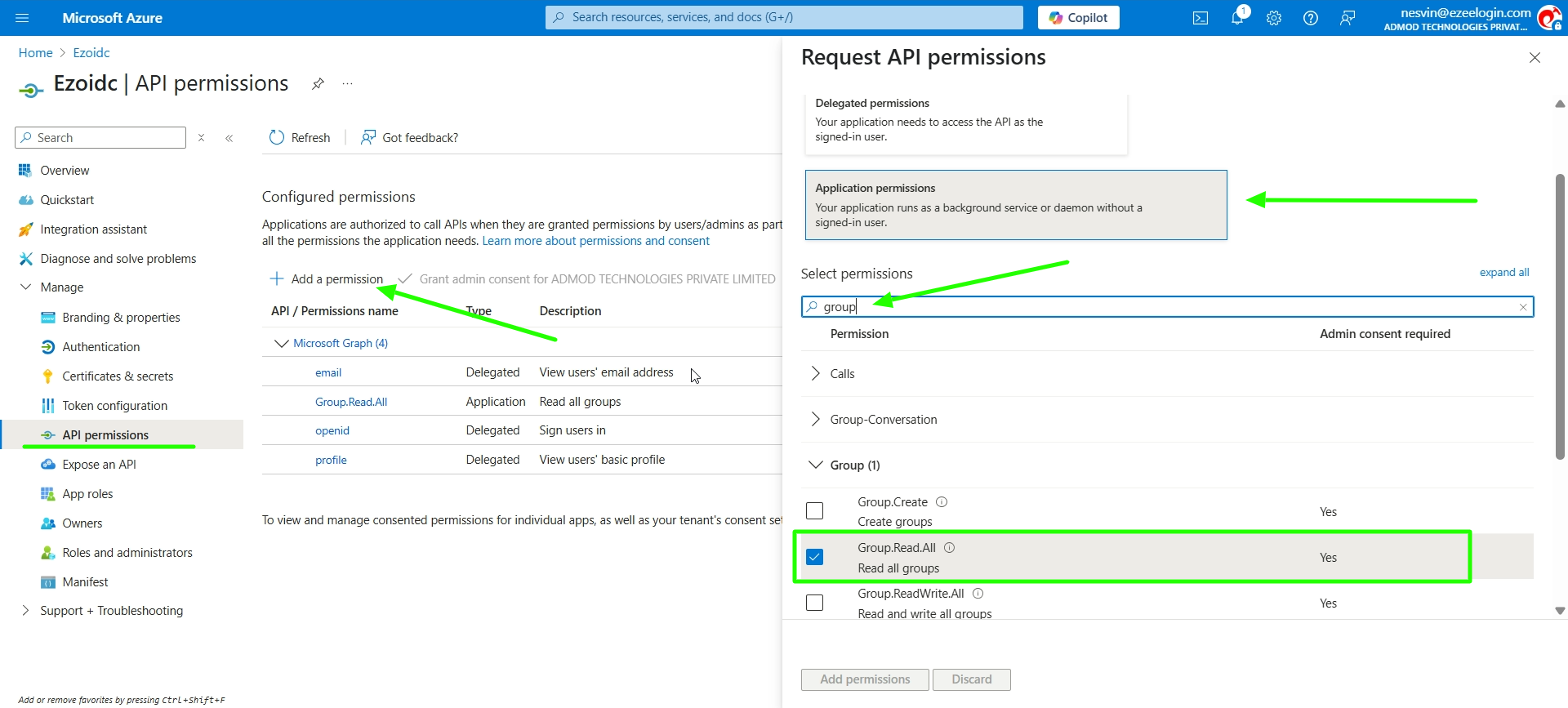The image size is (1568, 708).
Task: Click Grant admin consent for ADMOD TECHNOLOGIES
Action: pyautogui.click(x=586, y=278)
